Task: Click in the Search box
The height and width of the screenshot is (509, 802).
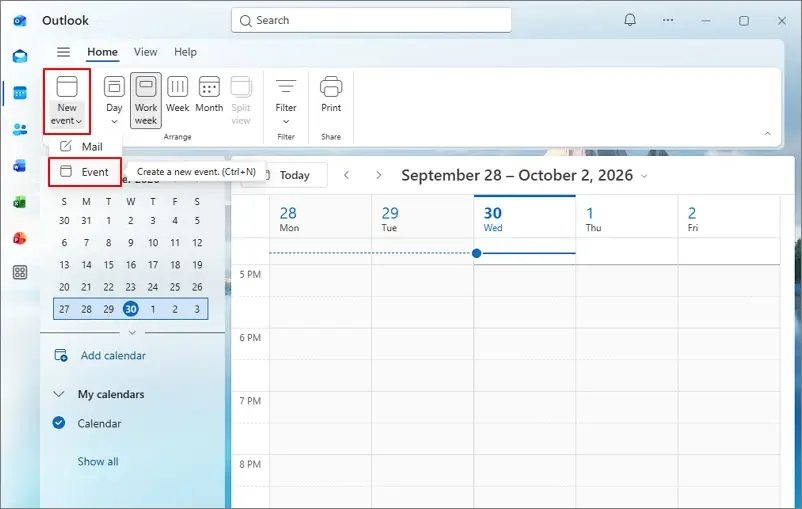Action: pos(371,20)
